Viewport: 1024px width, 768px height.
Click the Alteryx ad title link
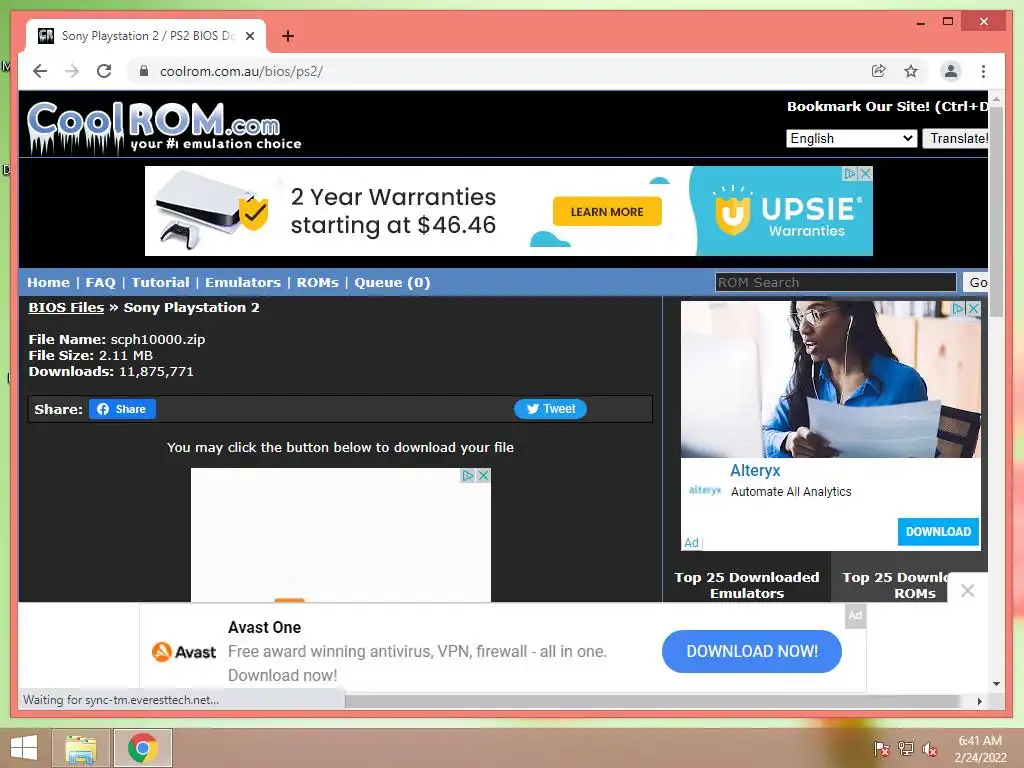coord(755,470)
